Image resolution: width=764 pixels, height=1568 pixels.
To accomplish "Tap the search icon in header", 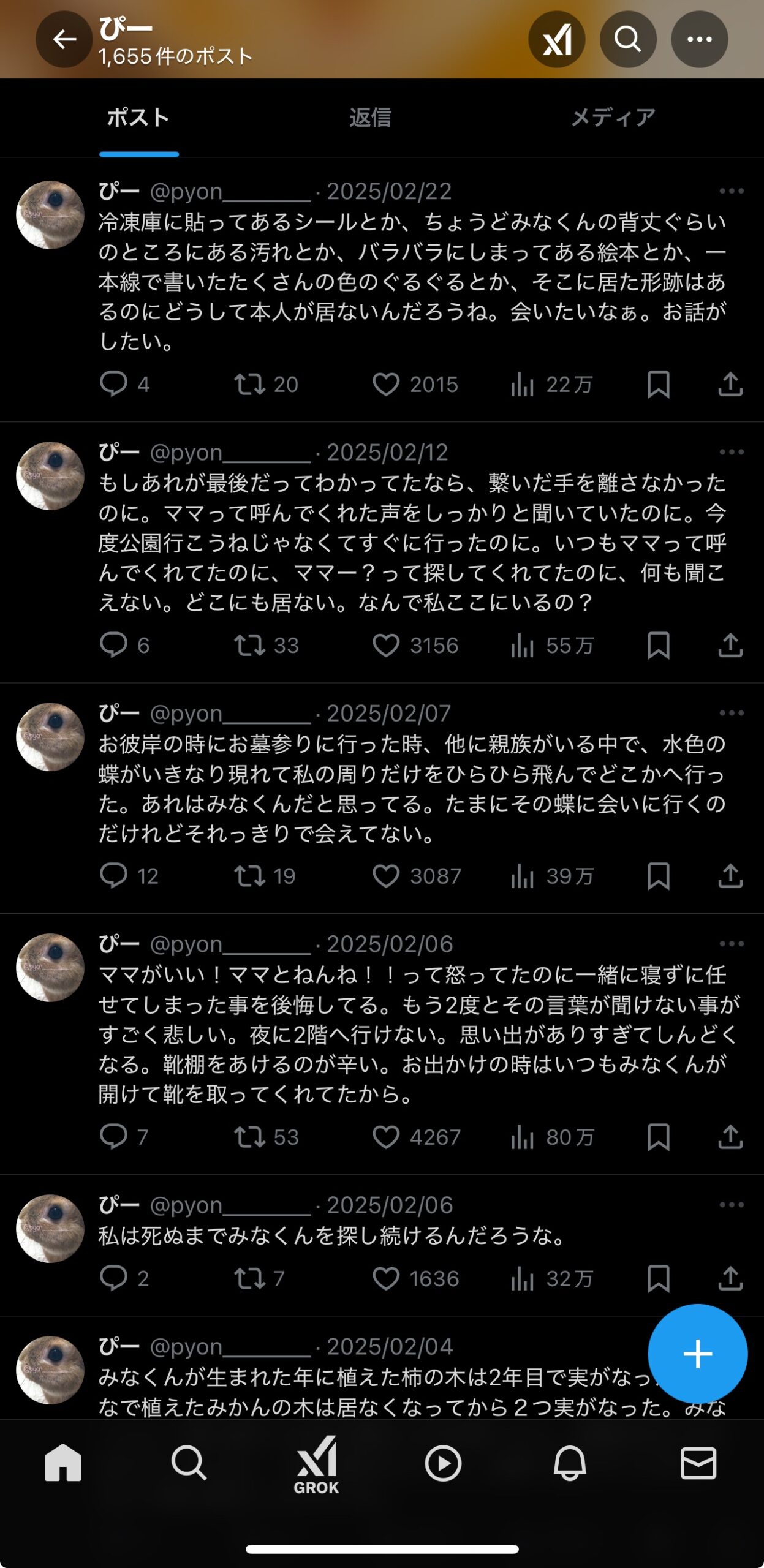I will (627, 40).
